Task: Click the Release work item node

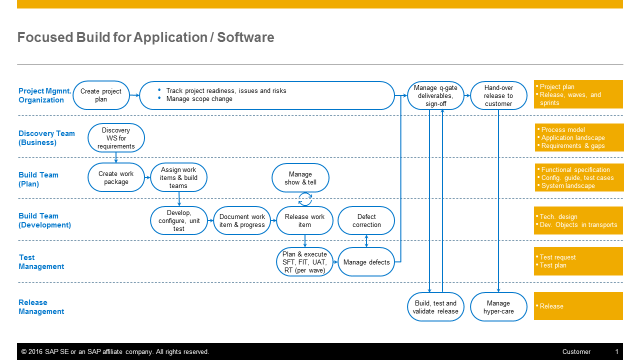Action: pyautogui.click(x=304, y=220)
